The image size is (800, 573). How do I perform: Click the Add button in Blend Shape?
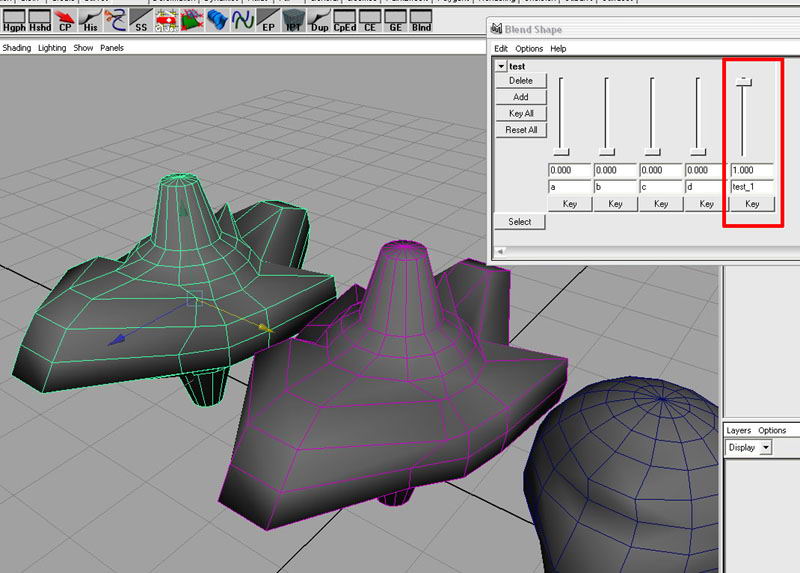click(x=520, y=97)
